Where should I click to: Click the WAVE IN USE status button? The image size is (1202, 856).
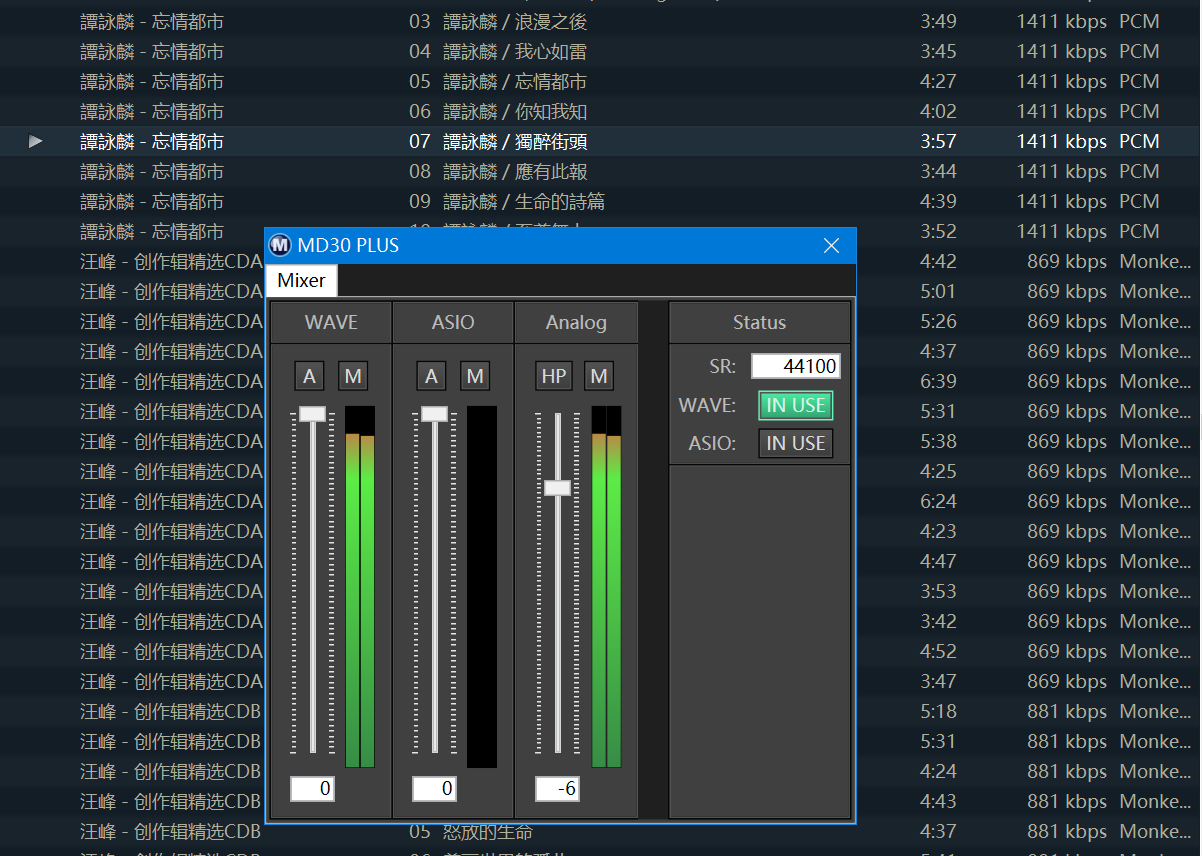click(x=795, y=405)
